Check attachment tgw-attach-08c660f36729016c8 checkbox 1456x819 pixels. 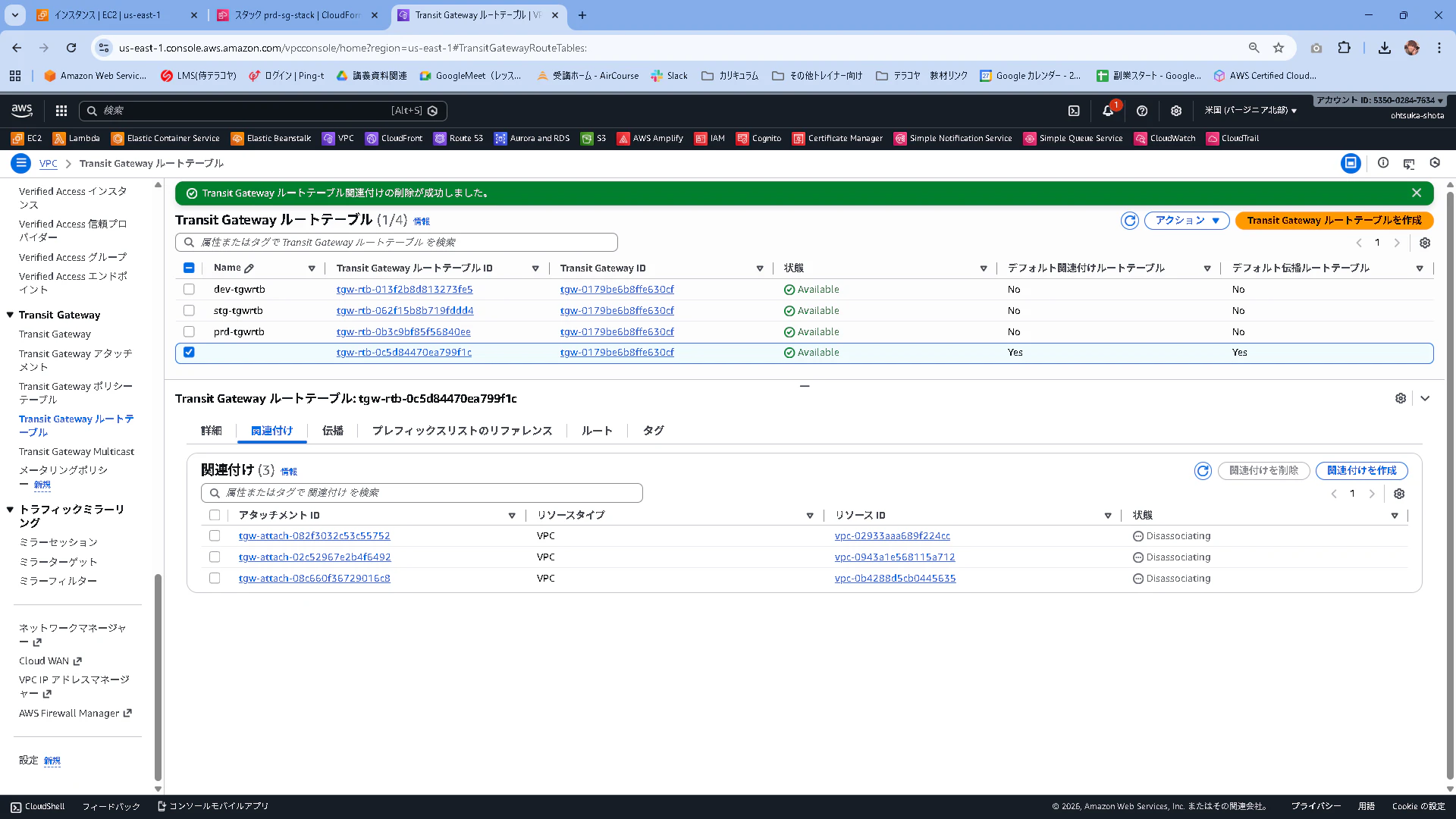215,578
